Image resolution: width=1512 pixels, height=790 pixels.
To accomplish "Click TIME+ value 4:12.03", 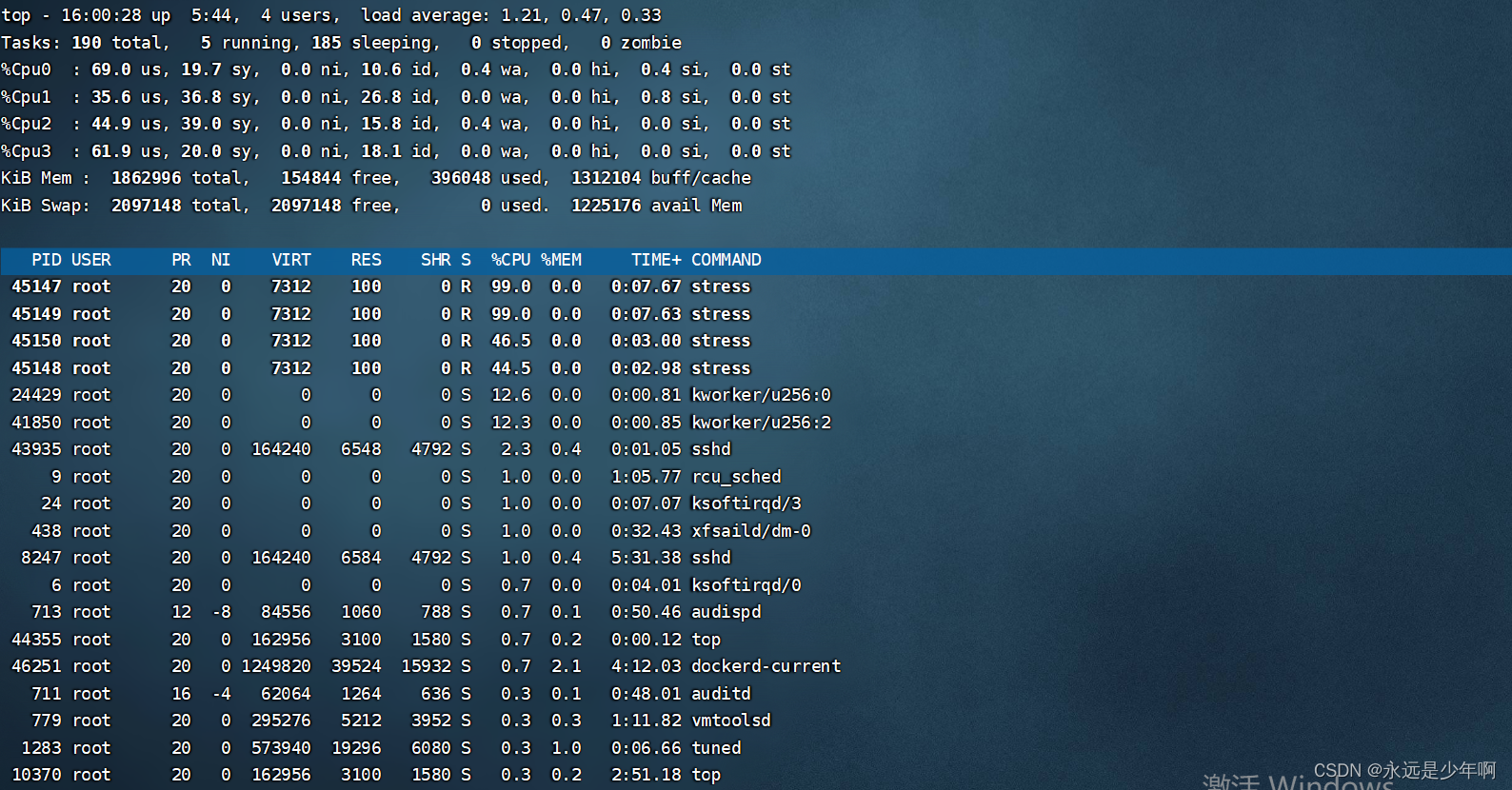I will click(647, 666).
